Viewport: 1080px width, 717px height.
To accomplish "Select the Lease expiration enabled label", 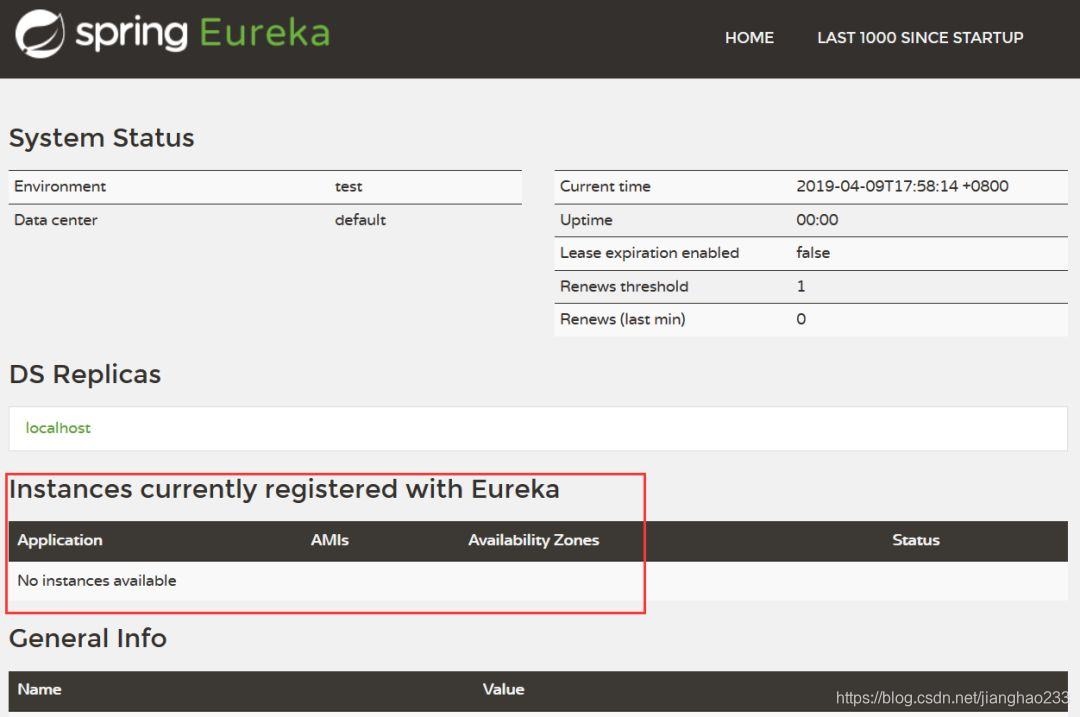I will [x=650, y=253].
